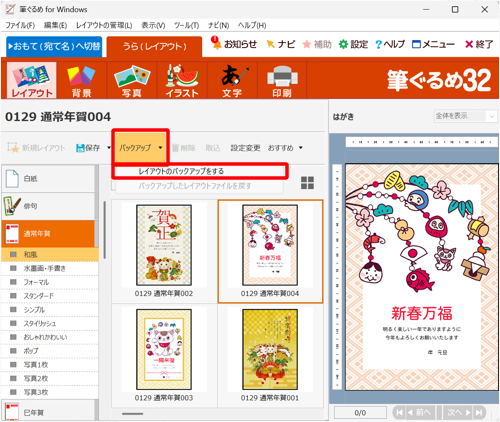
Task: Open the 印刷 (Print) mode icon
Action: pyautogui.click(x=282, y=80)
